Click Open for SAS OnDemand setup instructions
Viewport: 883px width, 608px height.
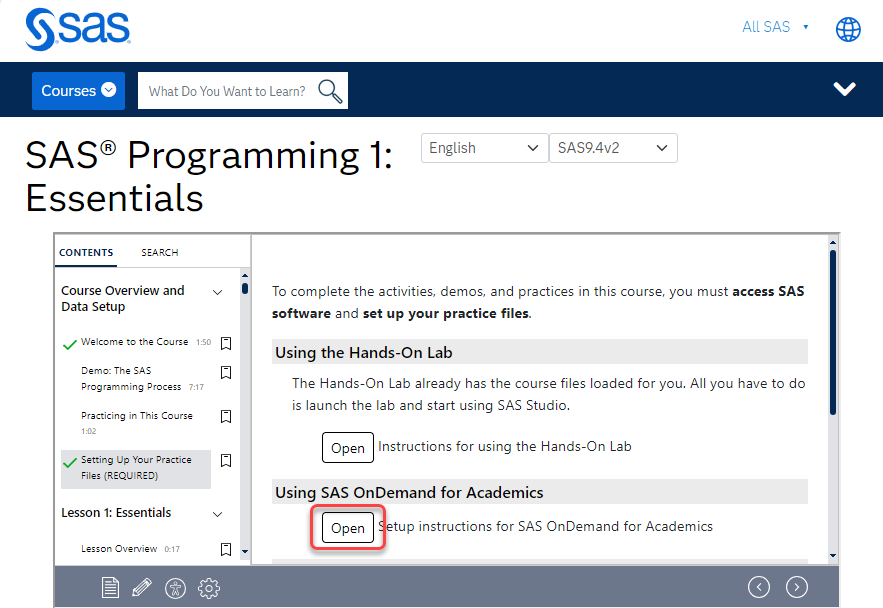(x=347, y=526)
